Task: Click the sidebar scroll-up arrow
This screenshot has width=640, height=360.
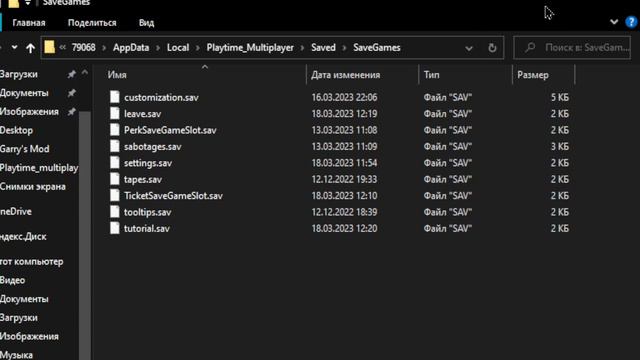Action: [84, 73]
